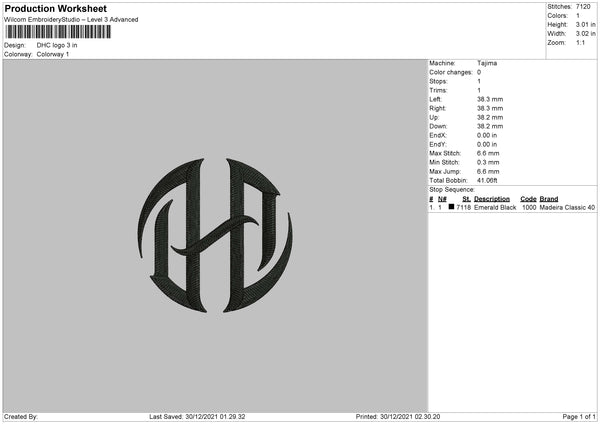The height and width of the screenshot is (424, 600).
Task: Click the Max Stitch value '6.6 mm'
Action: pyautogui.click(x=488, y=153)
